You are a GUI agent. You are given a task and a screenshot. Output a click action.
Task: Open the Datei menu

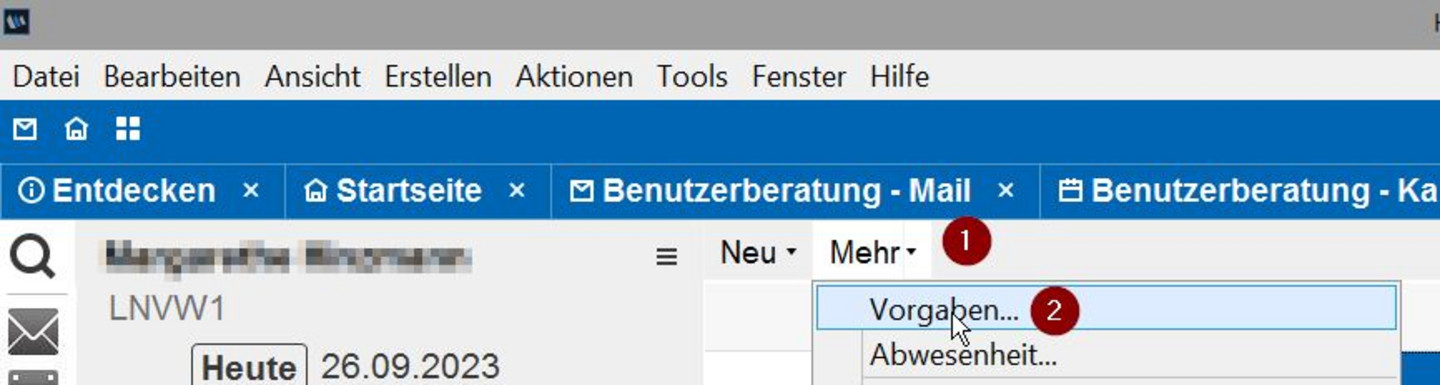(x=46, y=76)
